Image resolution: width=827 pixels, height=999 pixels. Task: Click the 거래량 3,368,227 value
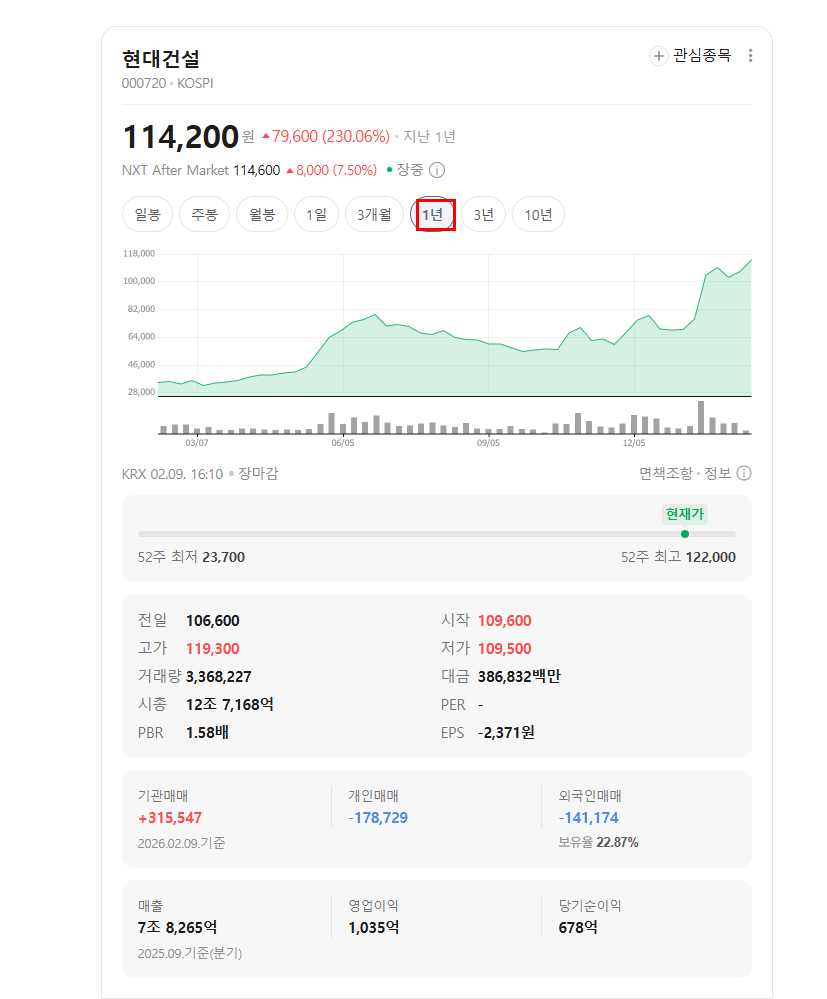[219, 677]
